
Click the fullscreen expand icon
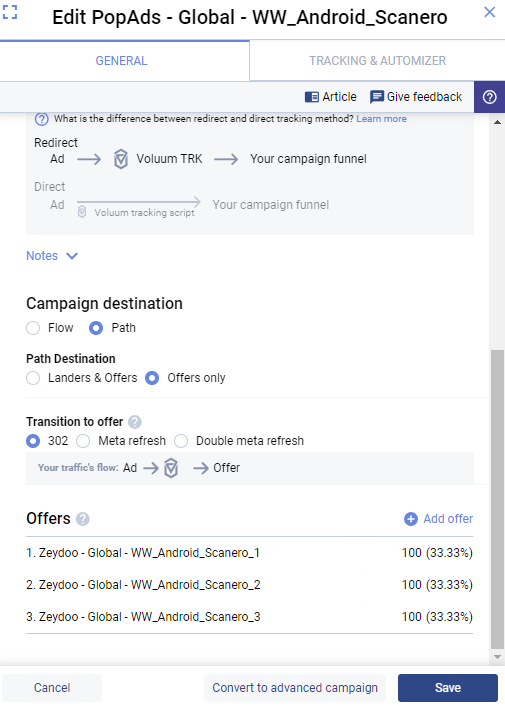coord(9,12)
